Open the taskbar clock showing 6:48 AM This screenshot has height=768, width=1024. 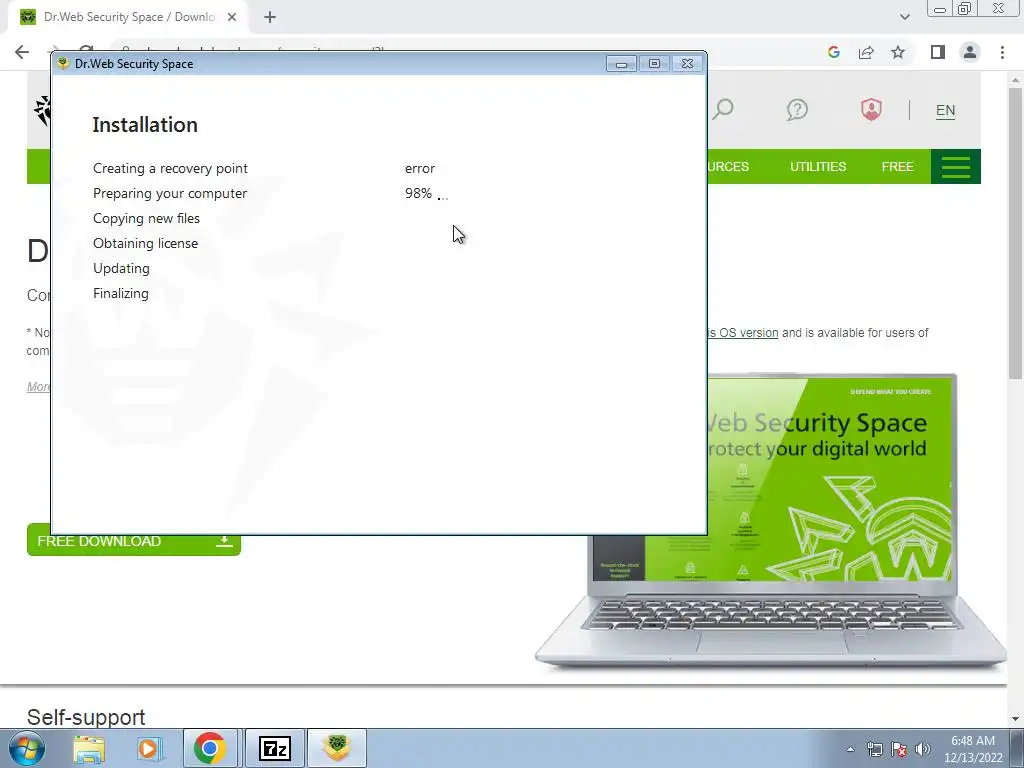click(x=972, y=749)
